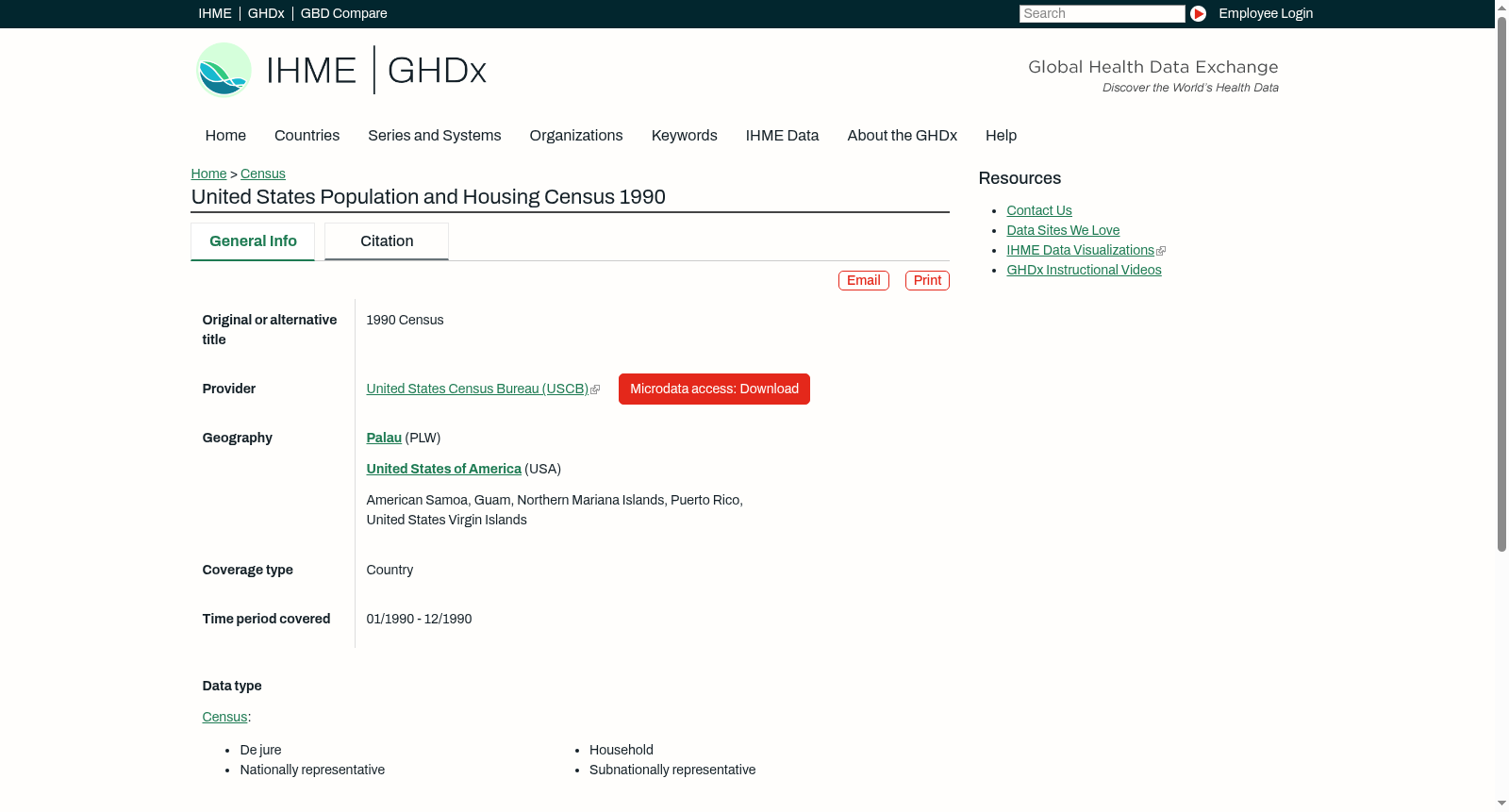
Task: Click Microdata access: Download button
Action: point(714,389)
